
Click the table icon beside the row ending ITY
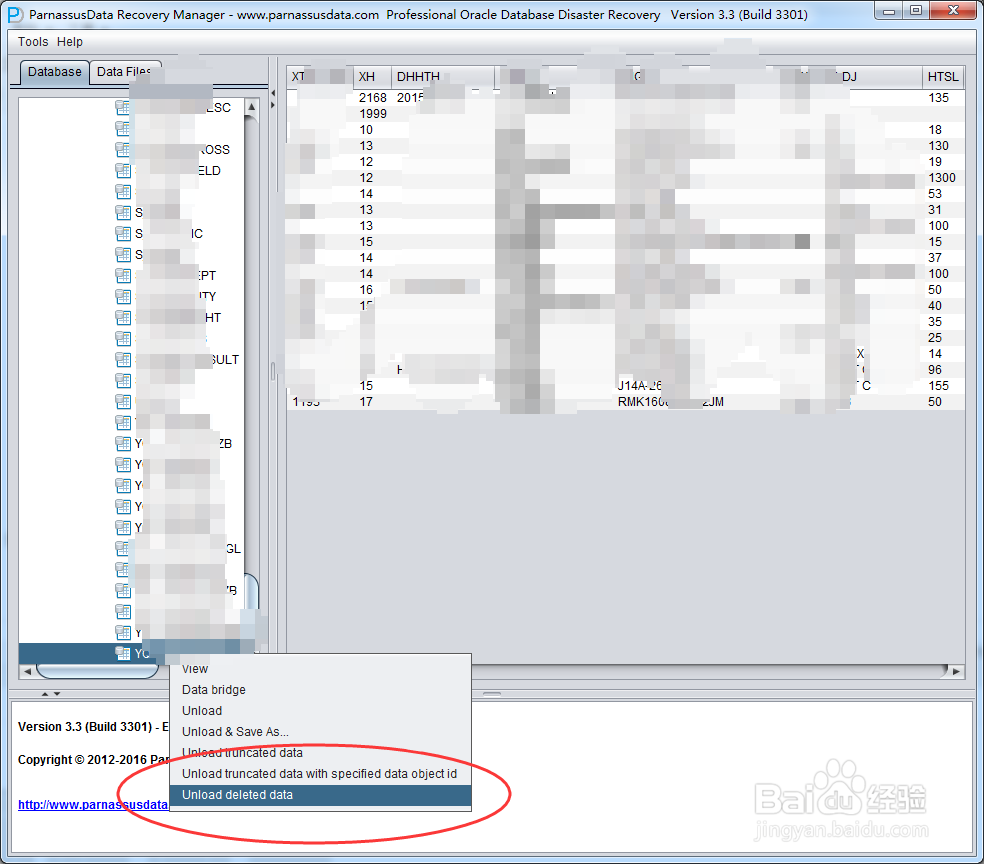pyautogui.click(x=123, y=296)
